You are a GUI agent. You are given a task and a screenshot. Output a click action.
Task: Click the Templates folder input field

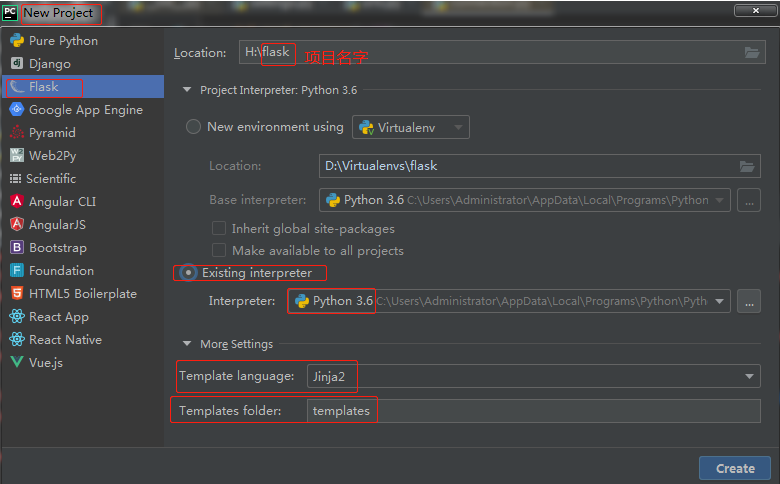pyautogui.click(x=534, y=411)
